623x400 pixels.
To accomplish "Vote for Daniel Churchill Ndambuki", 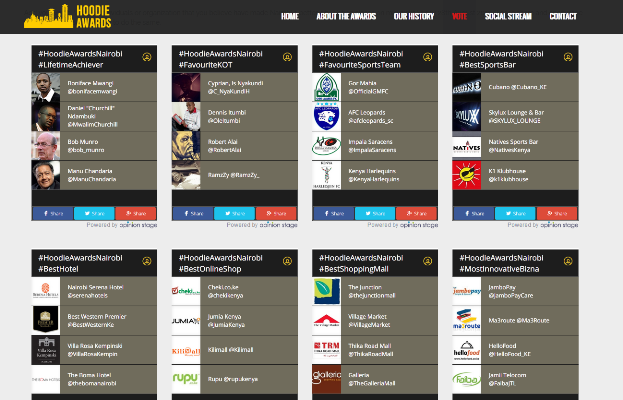I will coord(94,116).
